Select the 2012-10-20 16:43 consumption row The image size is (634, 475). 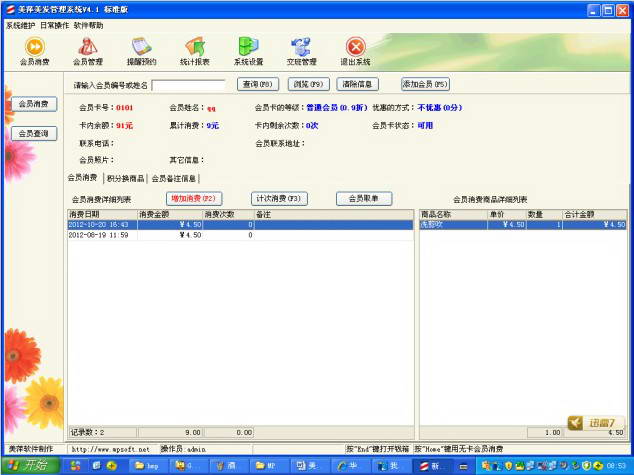click(240, 225)
